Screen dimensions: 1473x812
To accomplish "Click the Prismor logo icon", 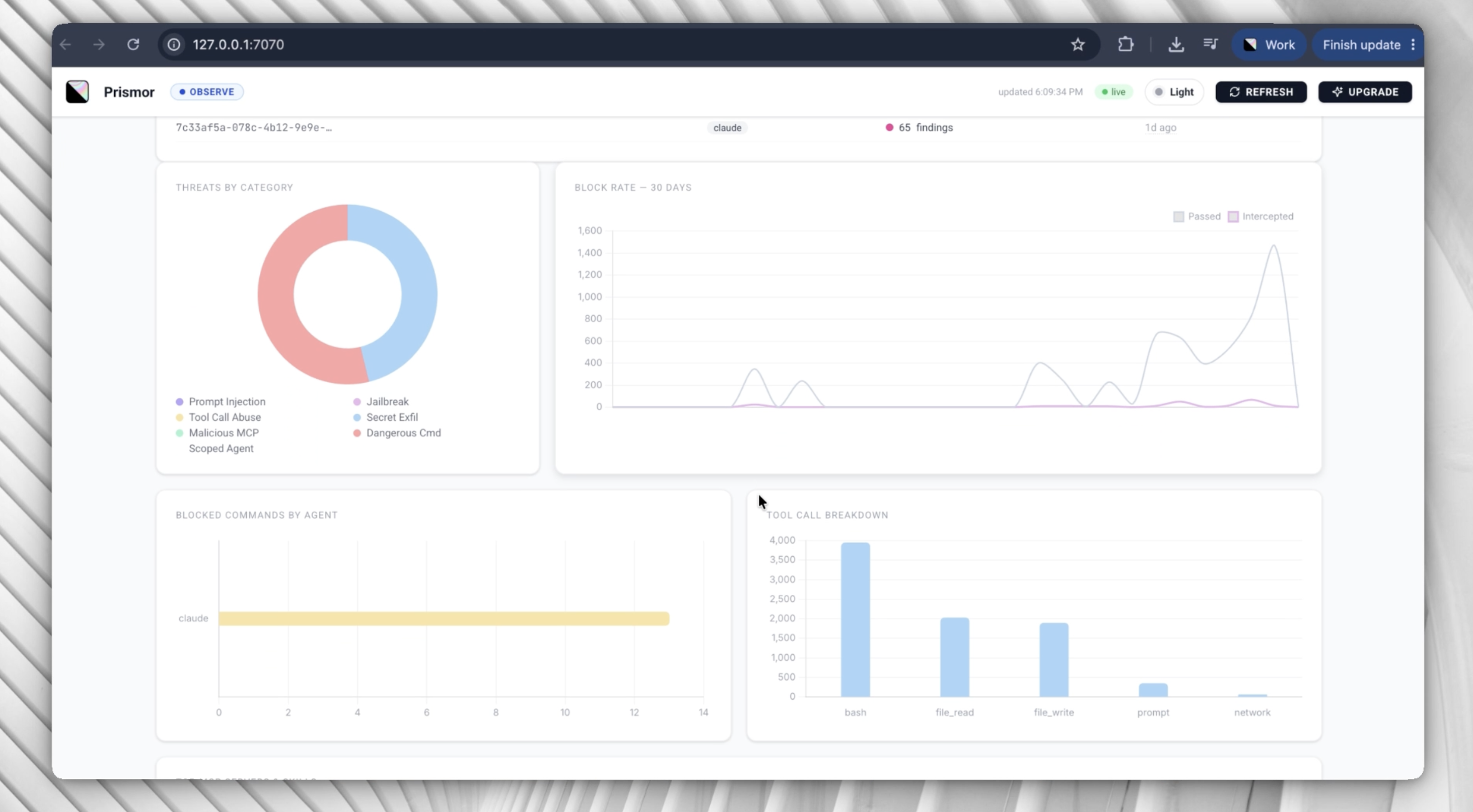I will pyautogui.click(x=77, y=92).
